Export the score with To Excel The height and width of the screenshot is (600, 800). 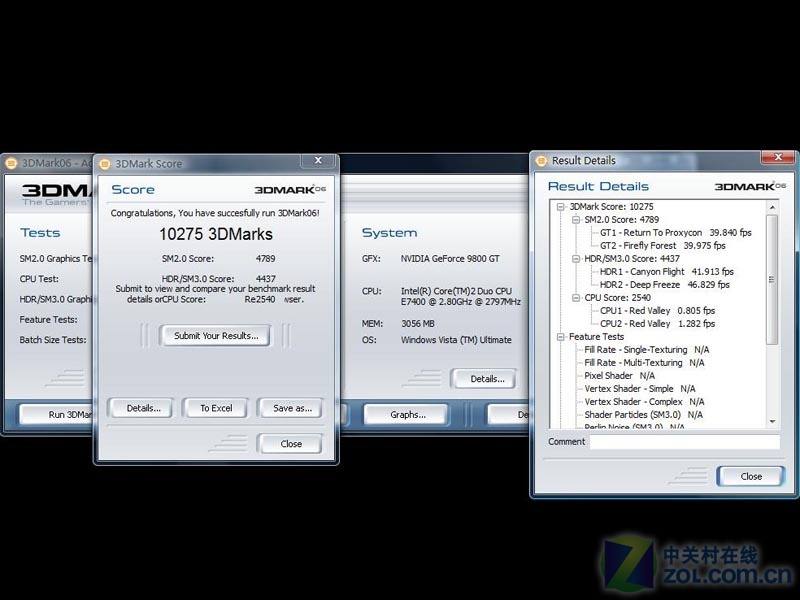click(215, 408)
